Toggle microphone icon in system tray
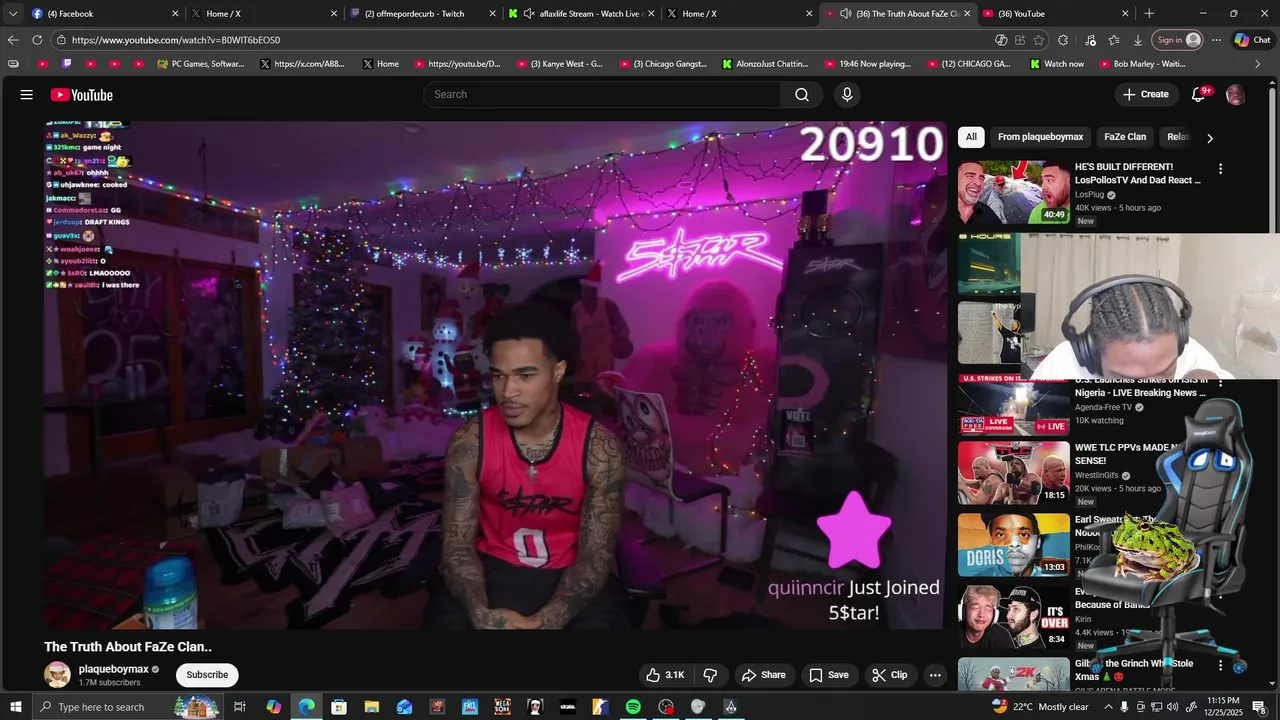The height and width of the screenshot is (720, 1280). [1124, 707]
